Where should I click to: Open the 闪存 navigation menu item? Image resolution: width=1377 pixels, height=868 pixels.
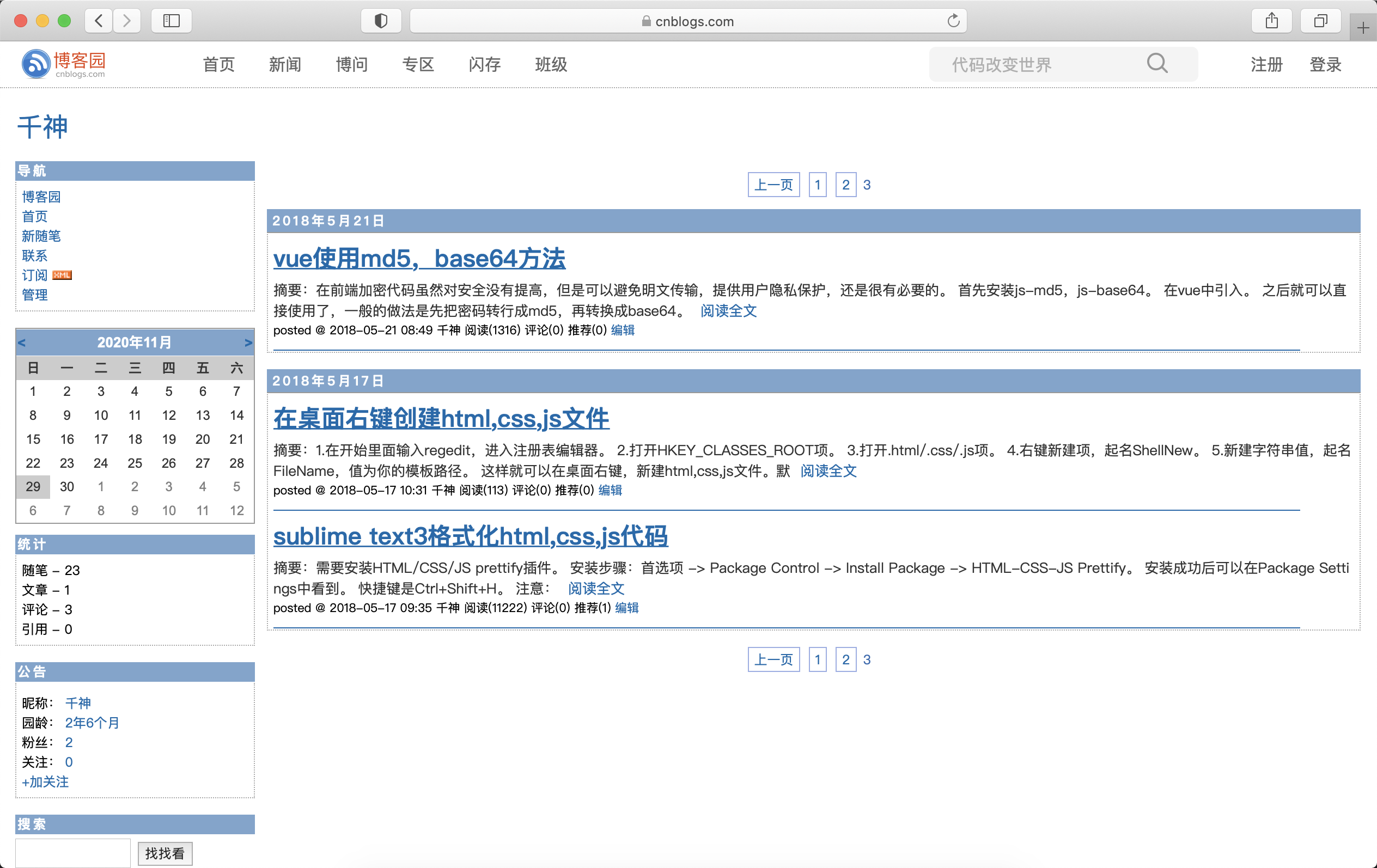click(x=484, y=65)
